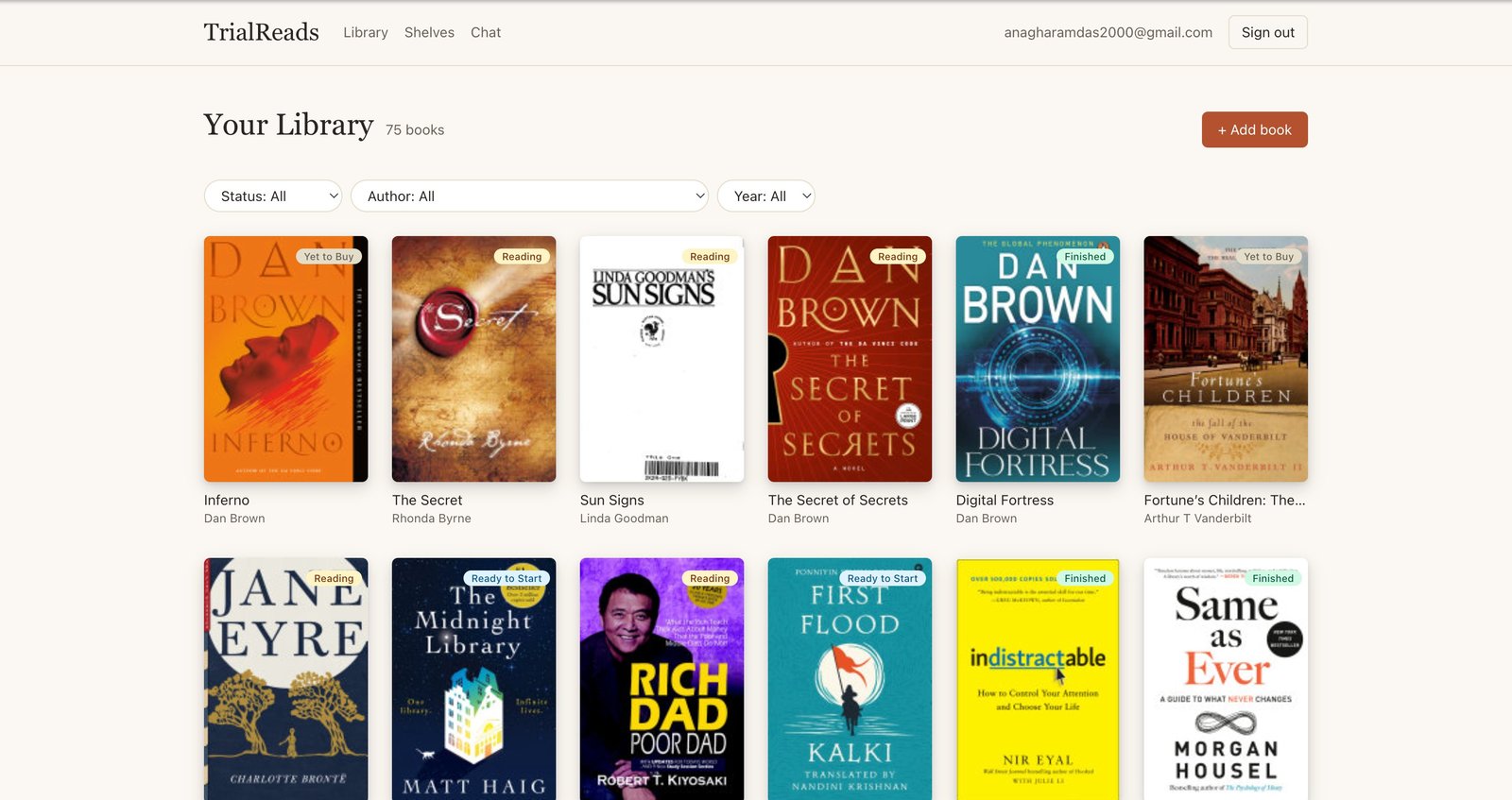Click the 'Rhonda Byrne' author text
The image size is (1512, 800).
point(432,519)
